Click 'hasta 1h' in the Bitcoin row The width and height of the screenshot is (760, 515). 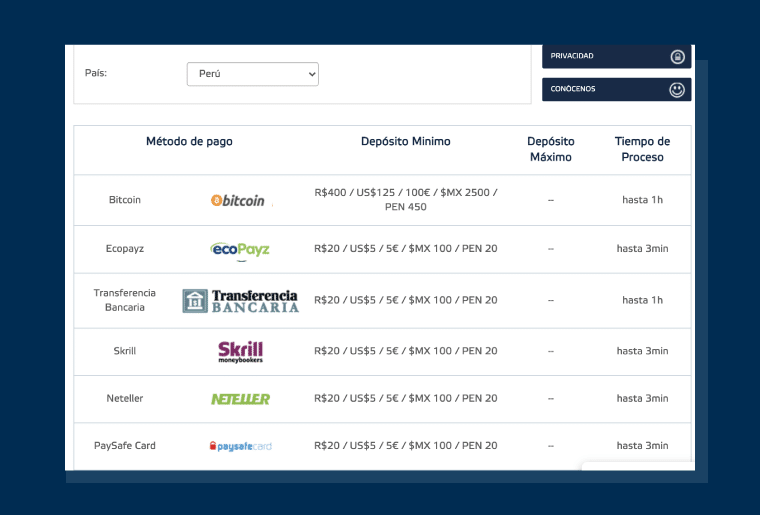(x=642, y=200)
